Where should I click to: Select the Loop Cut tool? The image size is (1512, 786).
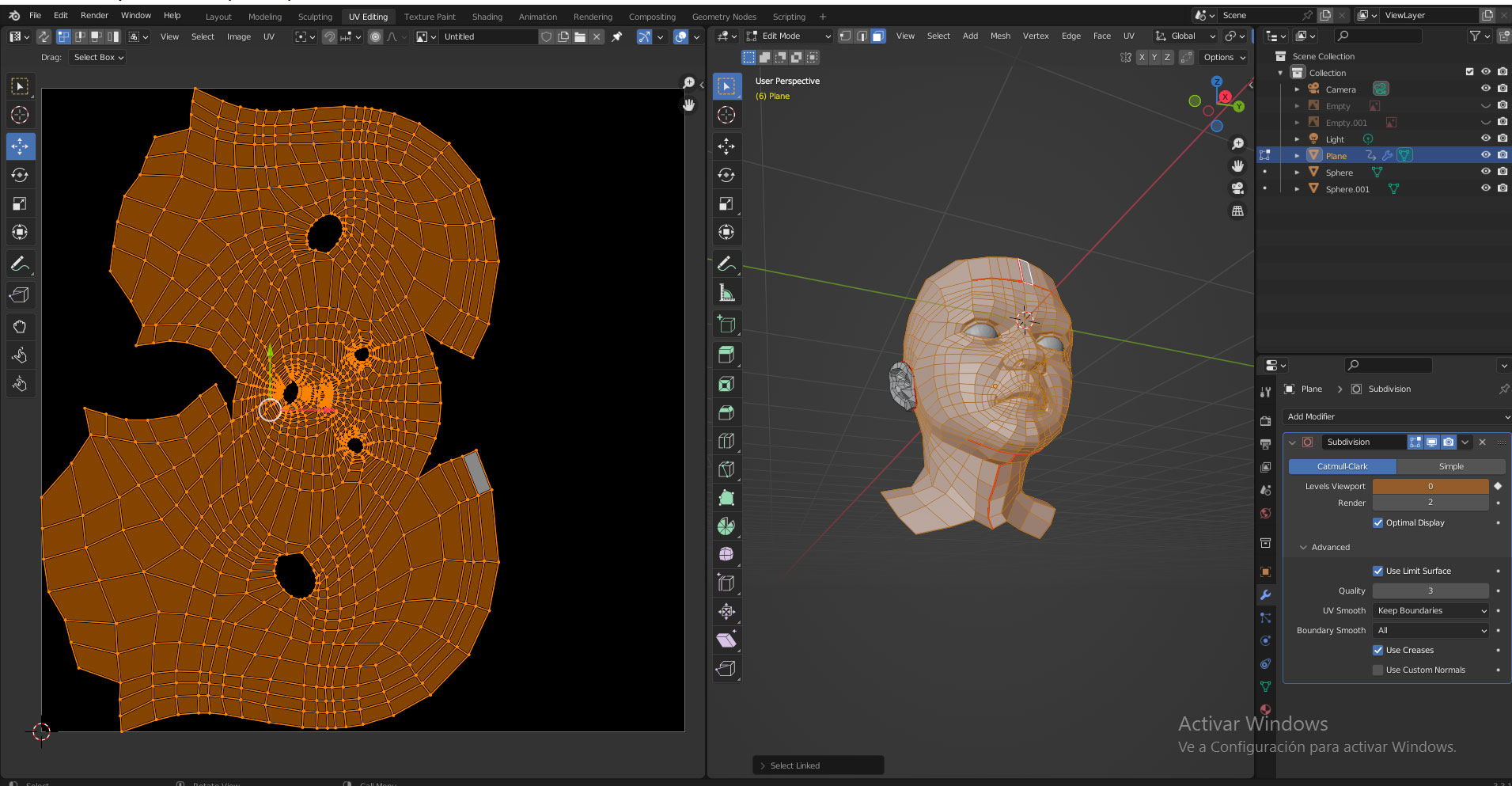pos(726,441)
